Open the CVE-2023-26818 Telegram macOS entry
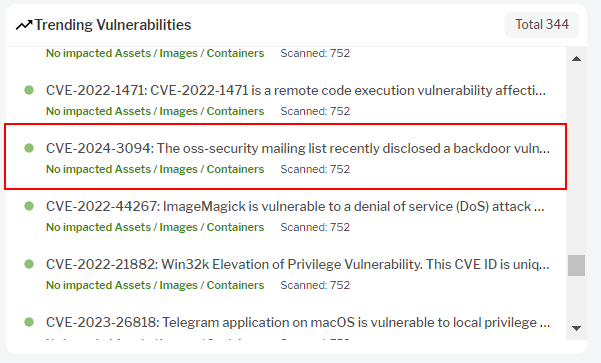This screenshot has width=601, height=363. 298,323
